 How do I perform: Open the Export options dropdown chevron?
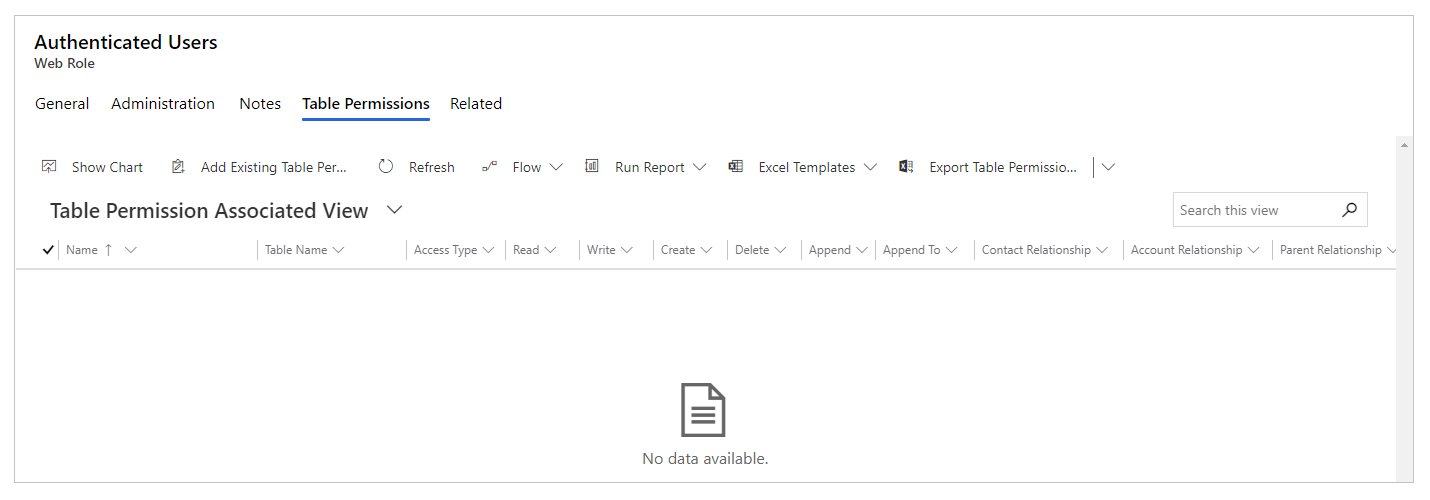click(1108, 167)
